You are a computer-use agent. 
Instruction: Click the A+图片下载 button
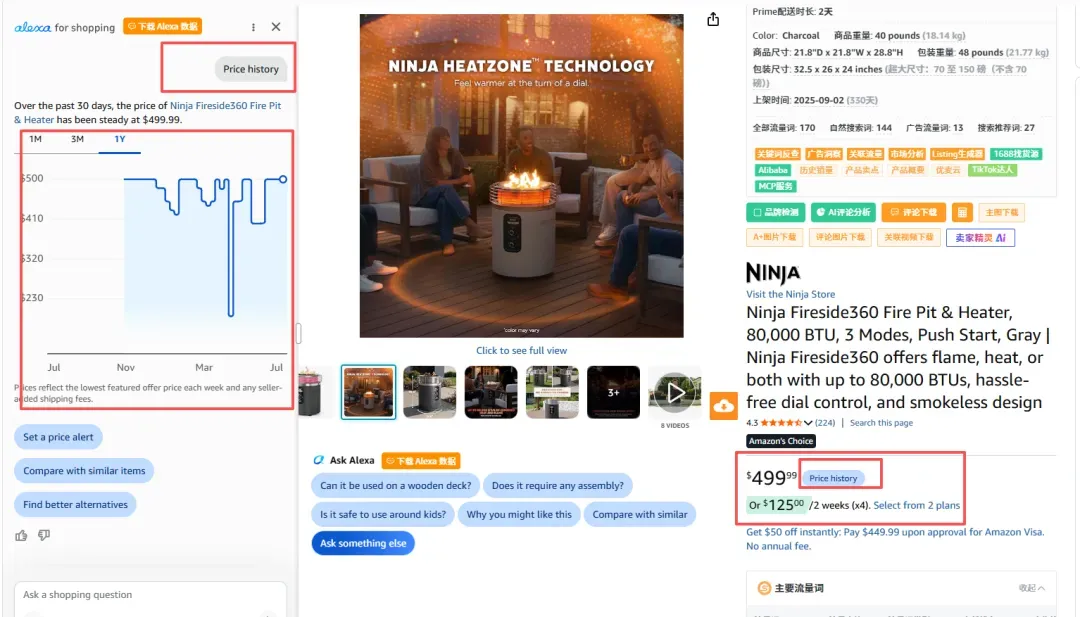click(x=774, y=238)
